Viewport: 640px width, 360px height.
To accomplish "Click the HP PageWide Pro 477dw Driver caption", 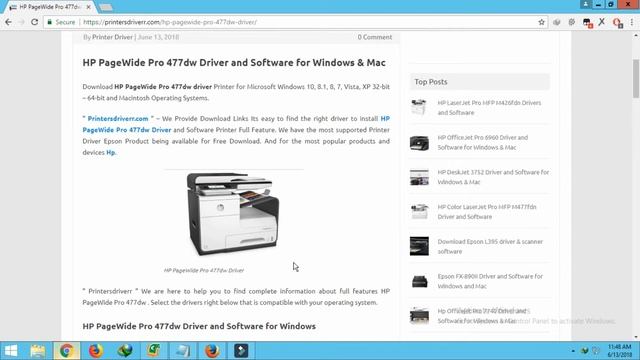I will pos(204,270).
